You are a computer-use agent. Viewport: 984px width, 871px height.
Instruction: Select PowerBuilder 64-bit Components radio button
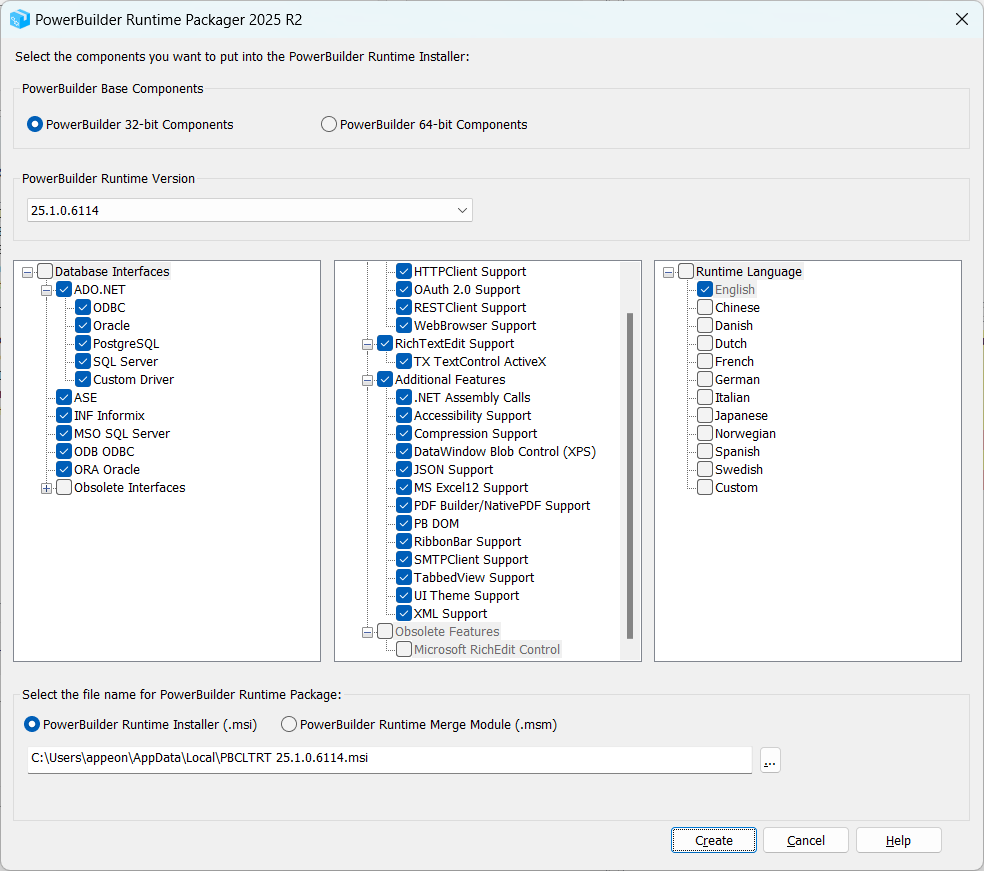coord(329,125)
